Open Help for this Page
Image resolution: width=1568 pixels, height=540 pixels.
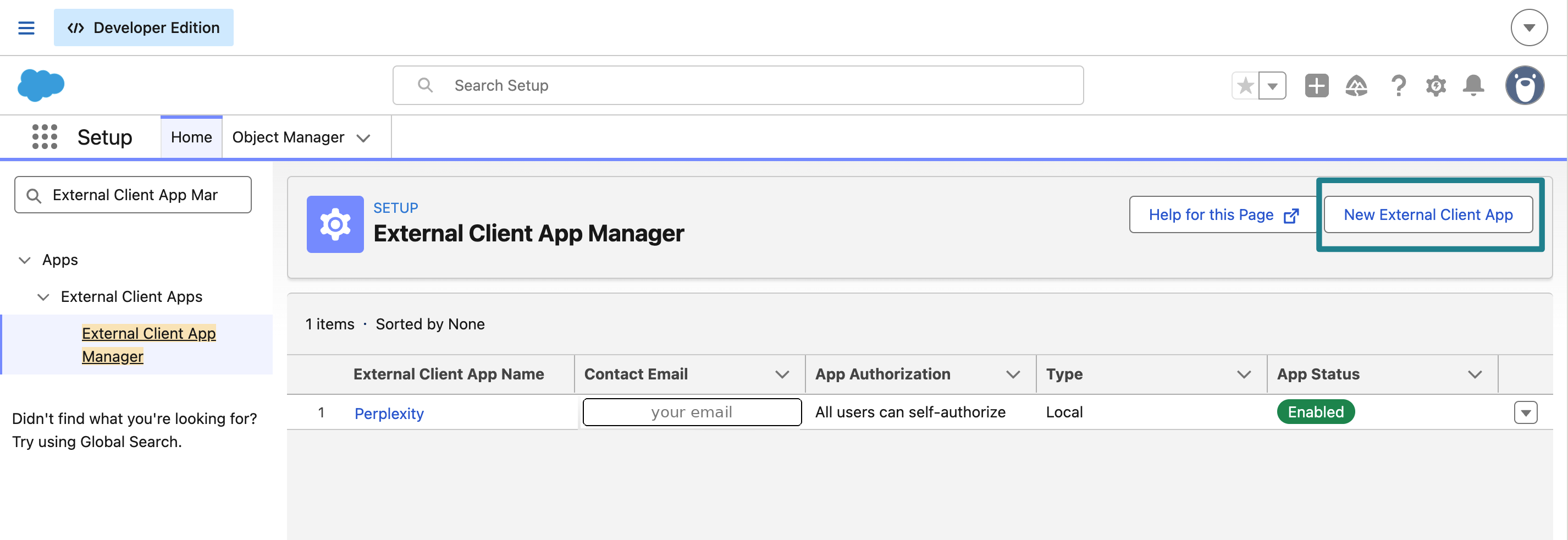(1223, 214)
